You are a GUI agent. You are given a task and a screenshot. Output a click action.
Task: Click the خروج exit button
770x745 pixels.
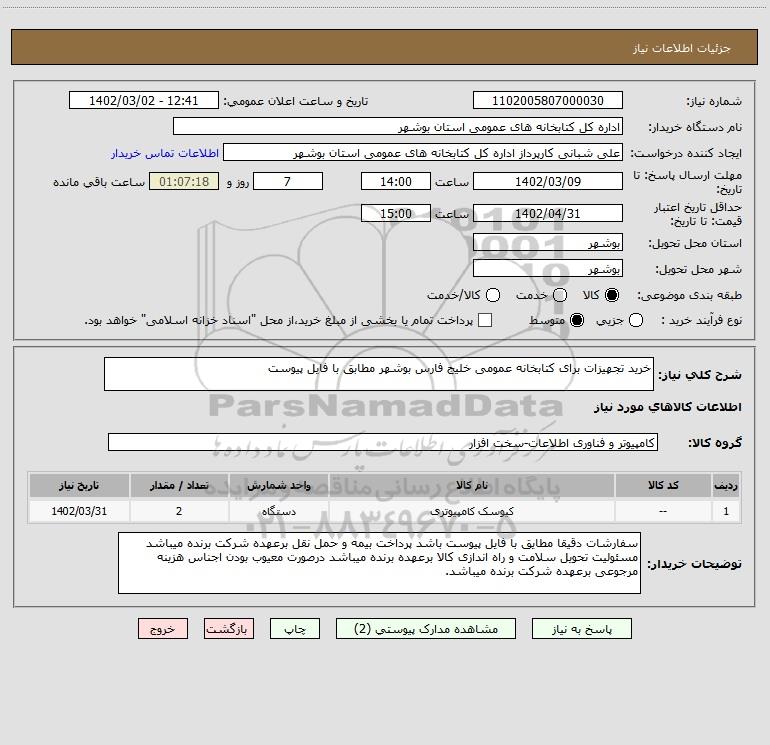pyautogui.click(x=163, y=629)
